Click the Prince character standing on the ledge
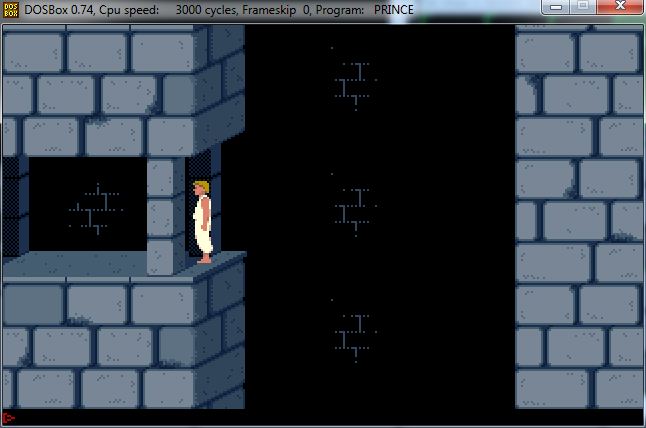646x428 pixels. coord(202,222)
